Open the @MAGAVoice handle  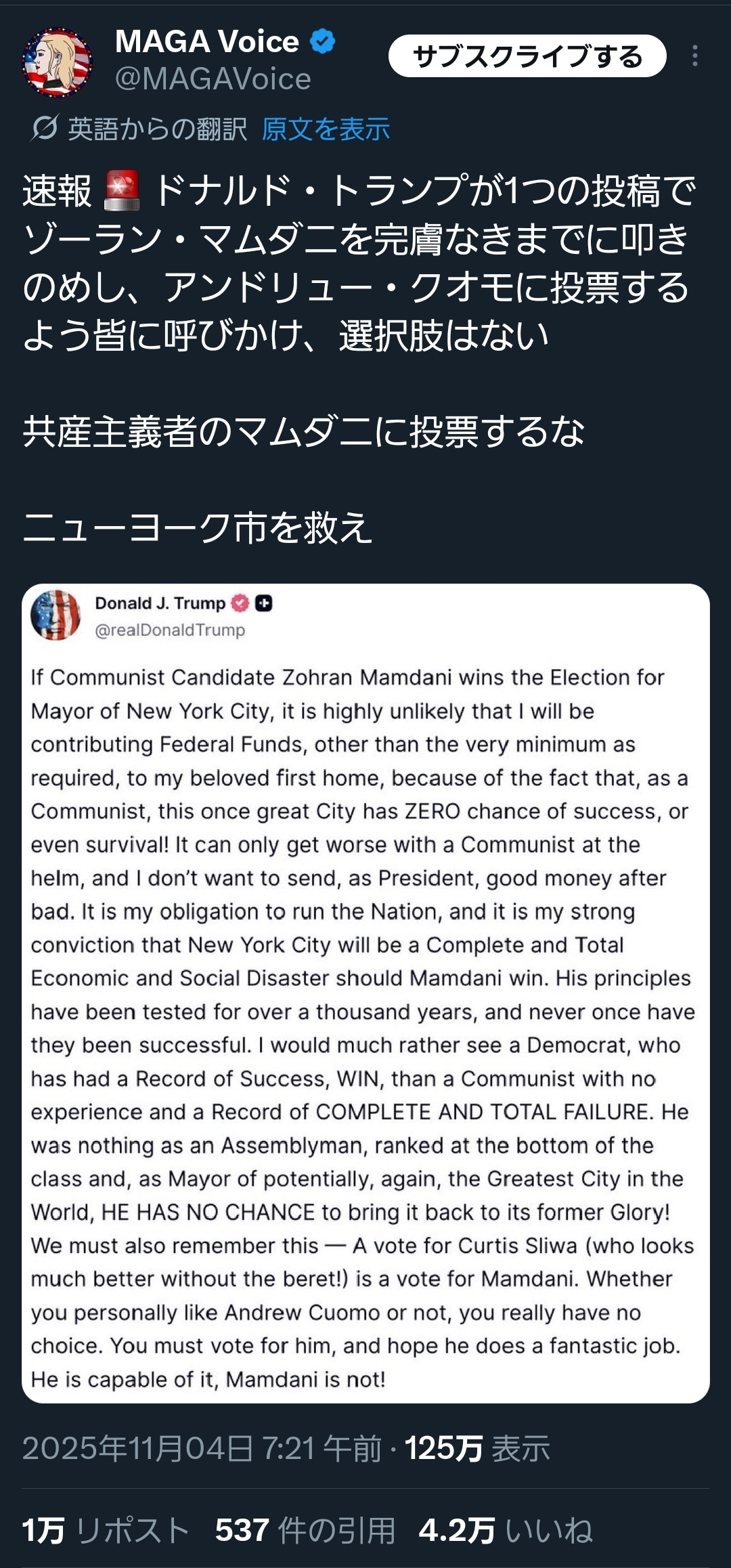(213, 79)
